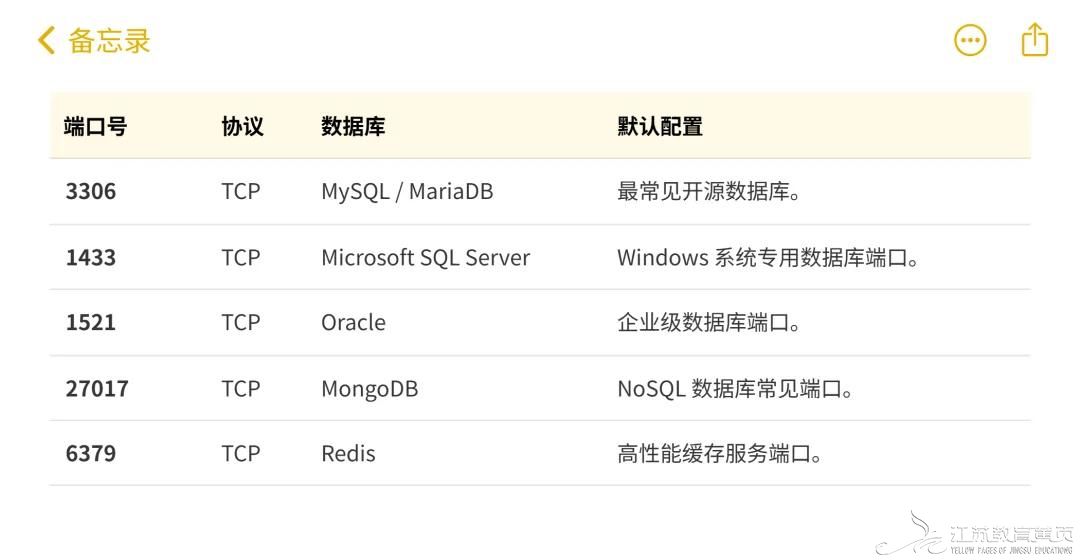Click port number 3306 cell
1080x560 pixels.
click(91, 191)
